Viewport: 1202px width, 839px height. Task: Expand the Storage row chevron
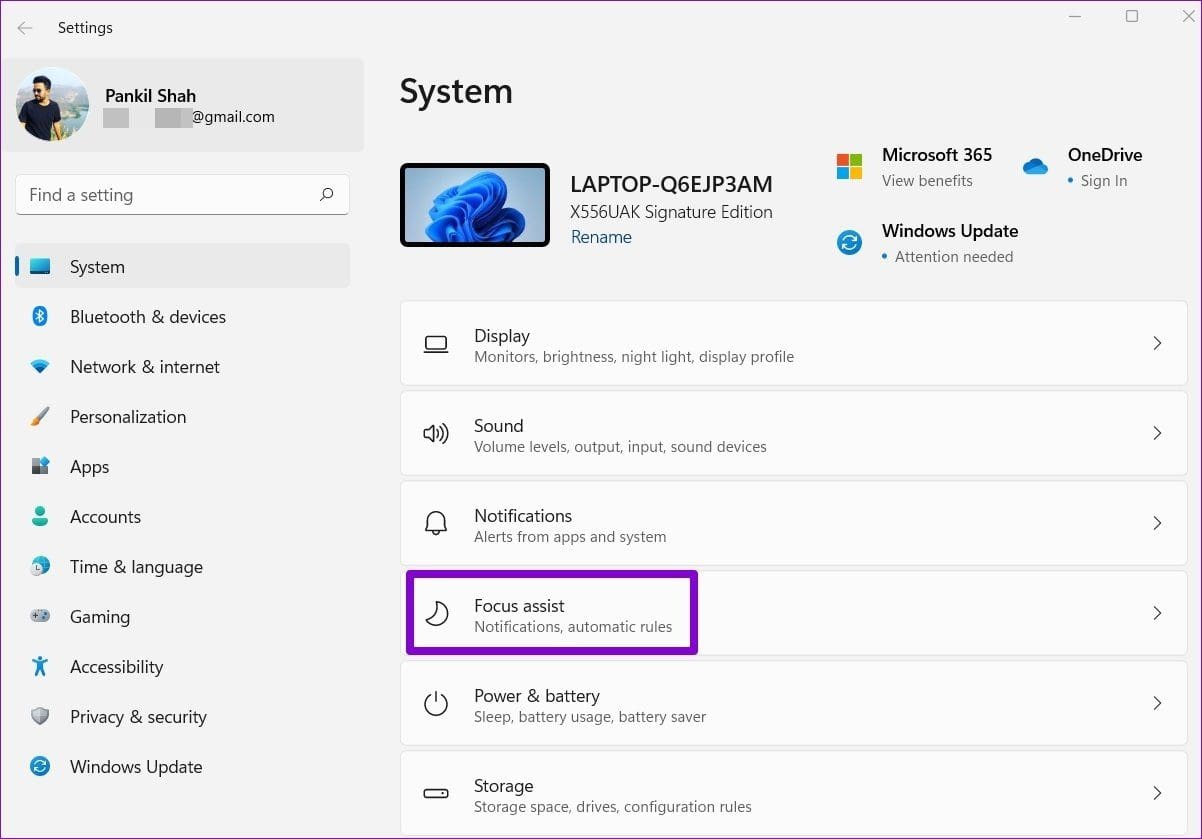tap(1157, 793)
